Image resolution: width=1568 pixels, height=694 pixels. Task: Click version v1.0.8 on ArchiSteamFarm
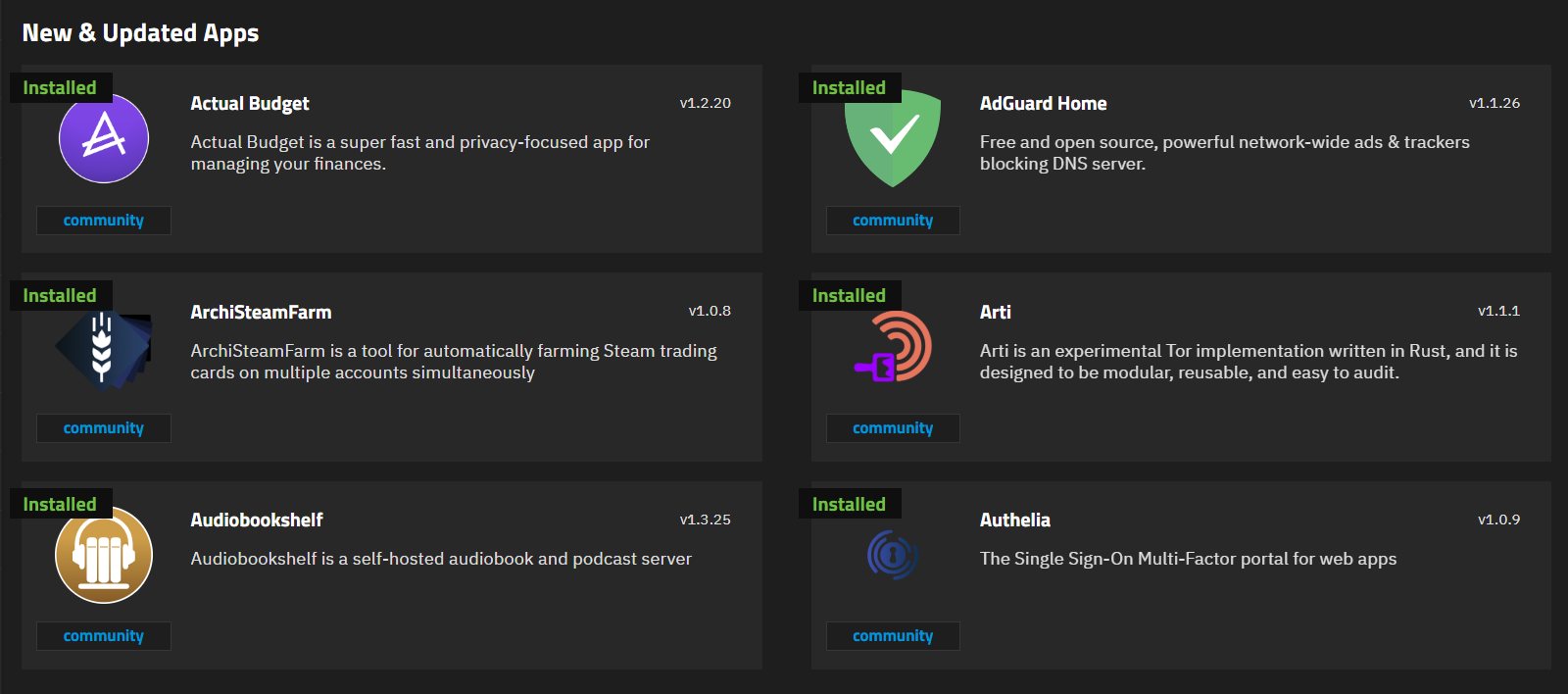[x=710, y=311]
